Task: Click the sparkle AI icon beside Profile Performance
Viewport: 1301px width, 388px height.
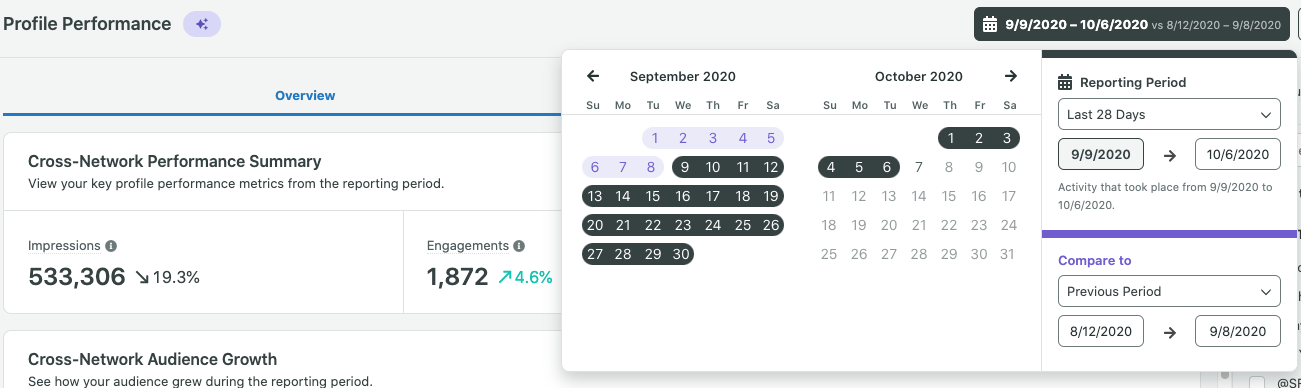Action: point(202,24)
